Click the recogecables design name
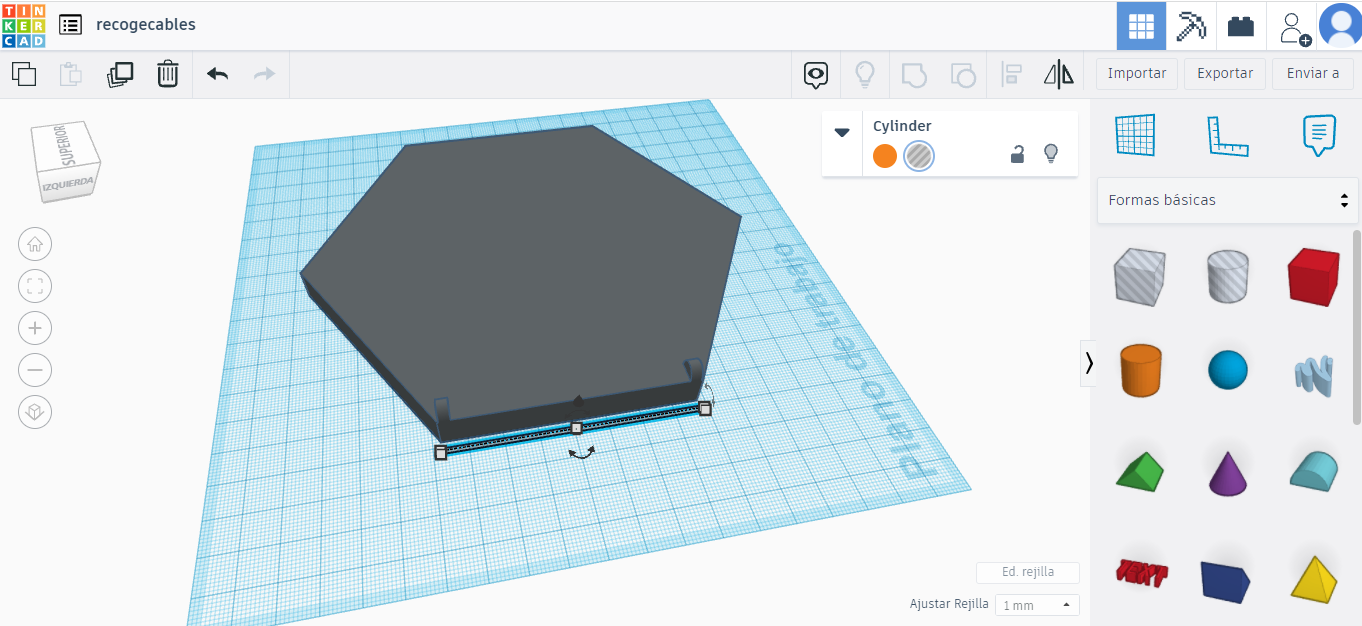Image resolution: width=1362 pixels, height=626 pixels. click(x=146, y=24)
